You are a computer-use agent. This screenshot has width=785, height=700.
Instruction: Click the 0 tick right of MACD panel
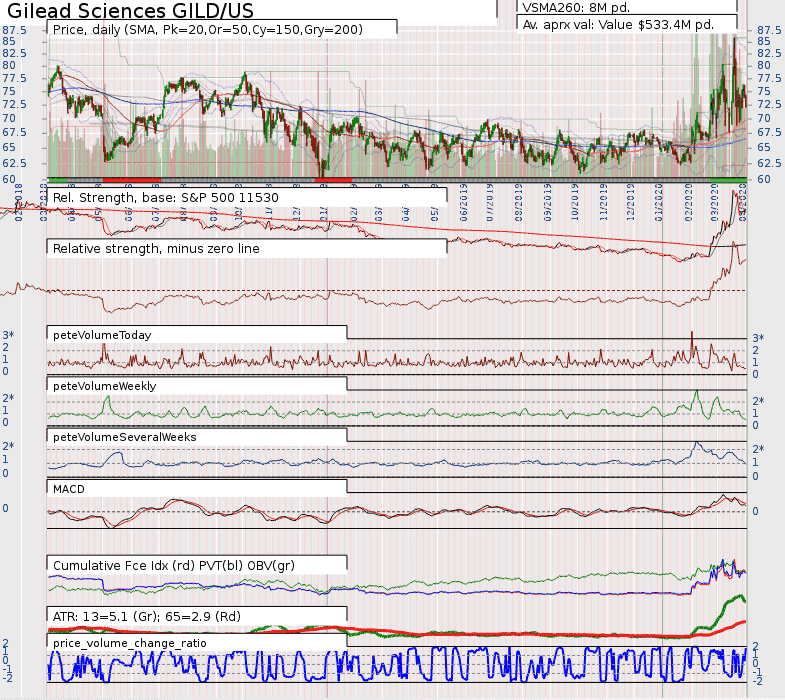coord(755,511)
